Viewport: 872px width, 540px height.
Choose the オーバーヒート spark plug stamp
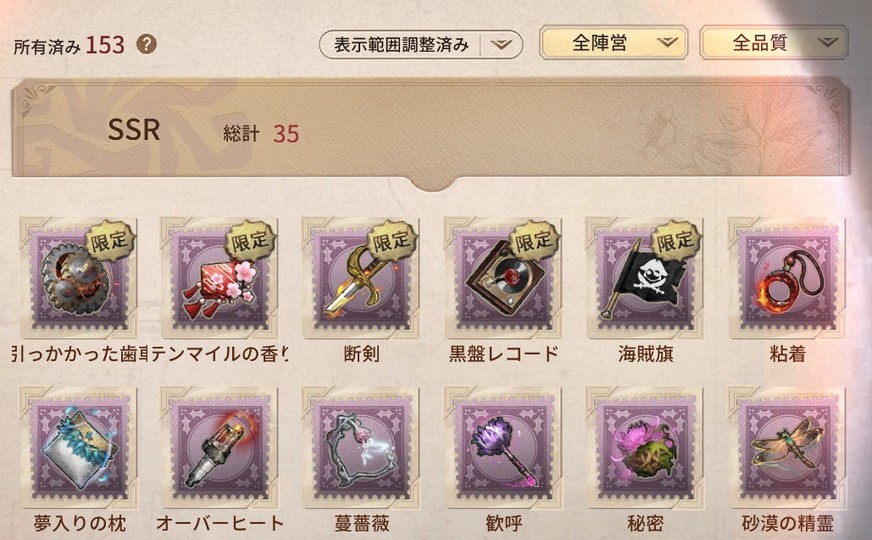point(219,448)
